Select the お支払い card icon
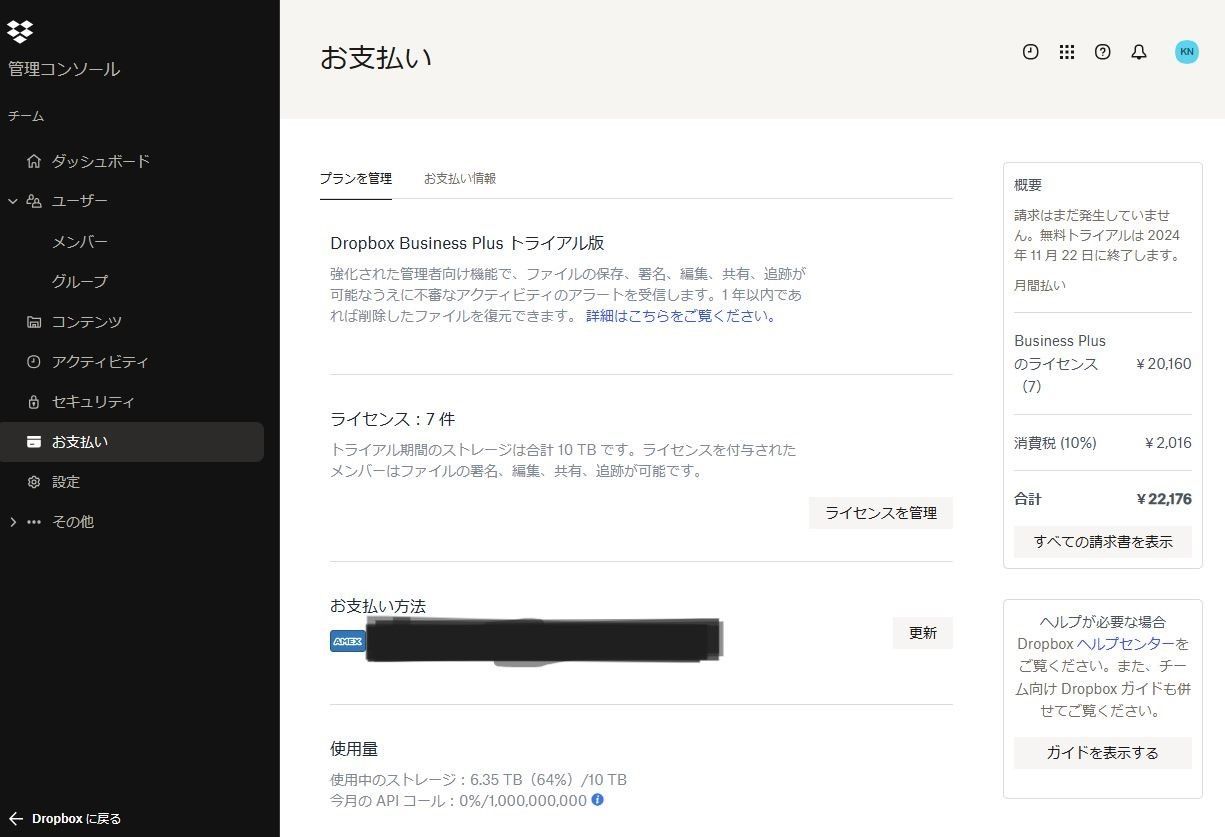This screenshot has width=1225, height=837. pyautogui.click(x=34, y=441)
